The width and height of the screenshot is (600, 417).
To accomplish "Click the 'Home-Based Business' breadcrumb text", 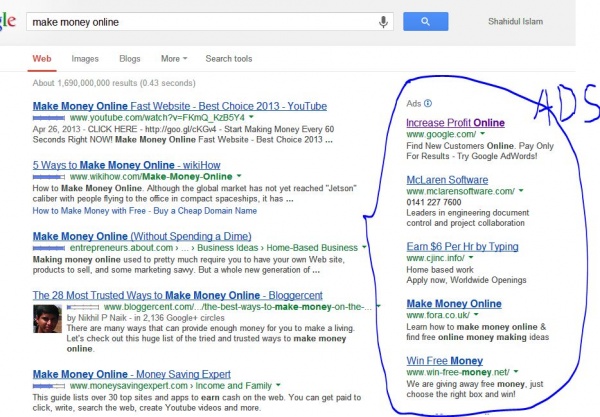I will click(312, 248).
